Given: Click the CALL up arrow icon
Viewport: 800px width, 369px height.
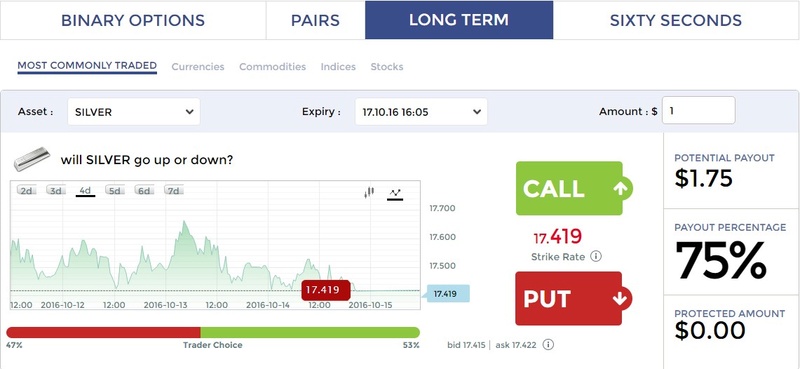Looking at the screenshot, I should click(x=620, y=189).
